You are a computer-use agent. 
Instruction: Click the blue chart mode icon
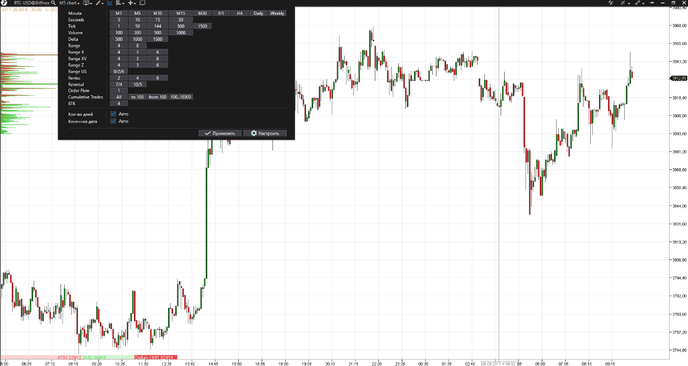[110, 3]
